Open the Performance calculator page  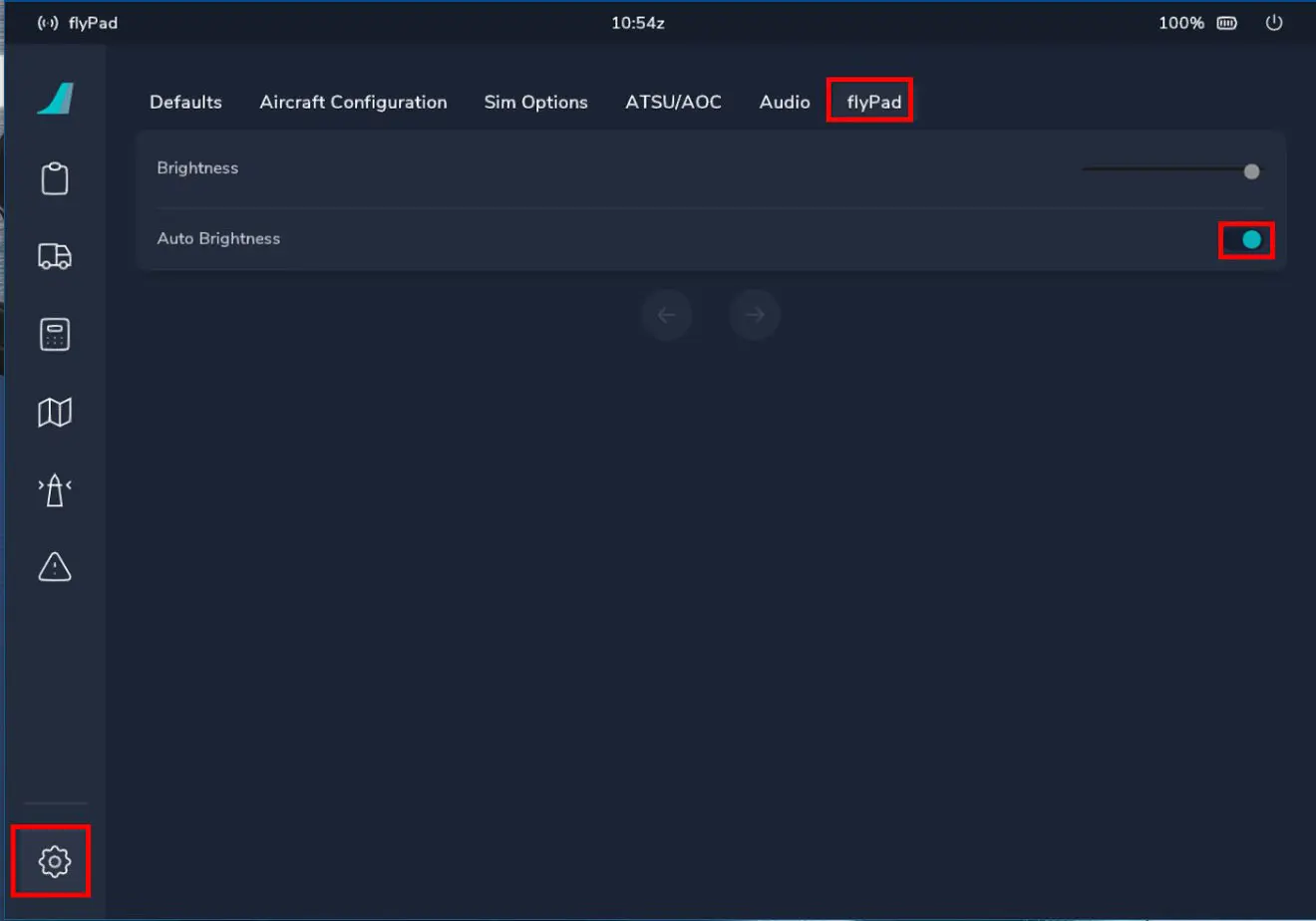tap(55, 334)
